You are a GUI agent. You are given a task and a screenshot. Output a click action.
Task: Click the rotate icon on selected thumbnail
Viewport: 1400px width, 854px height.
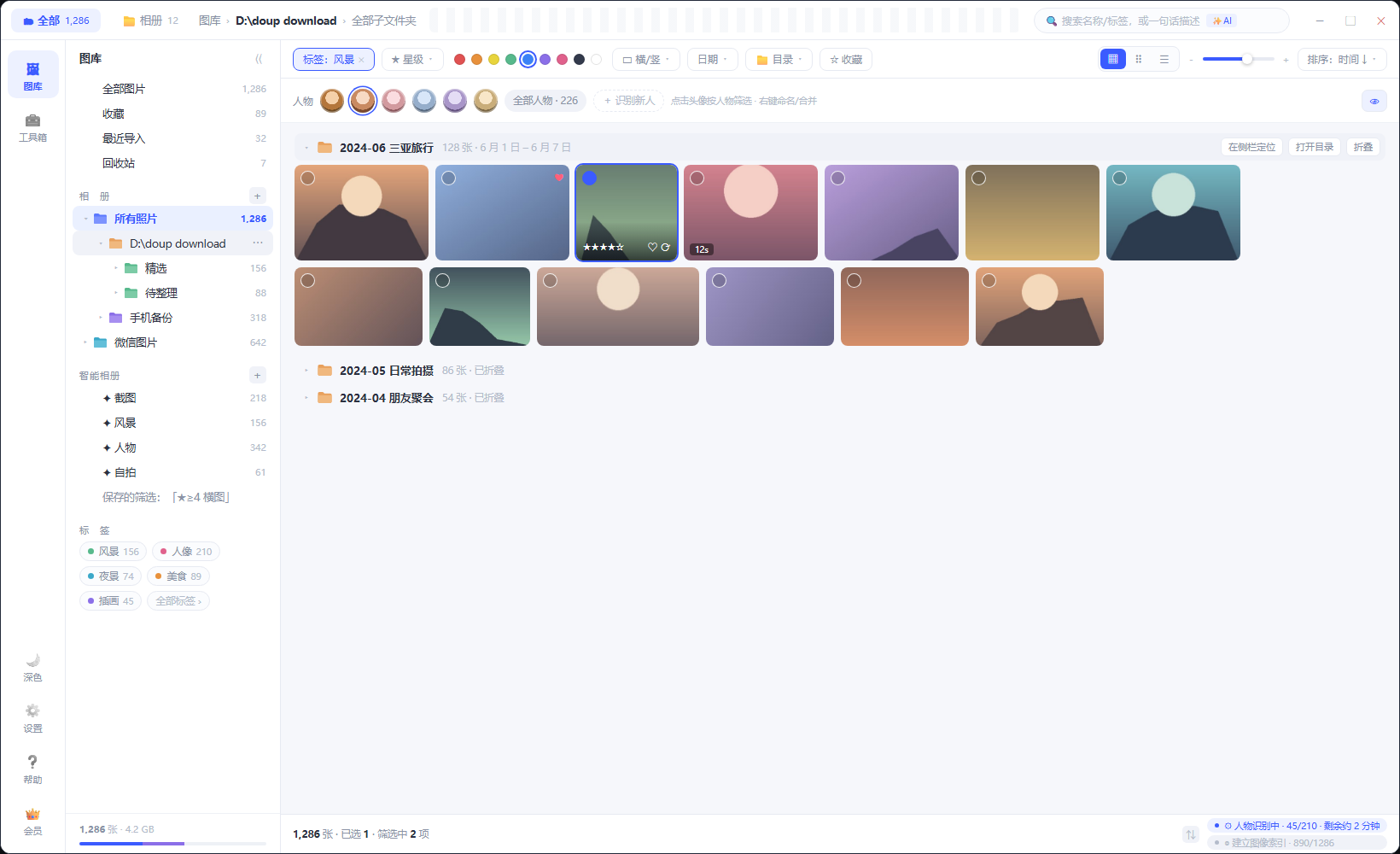click(x=666, y=248)
